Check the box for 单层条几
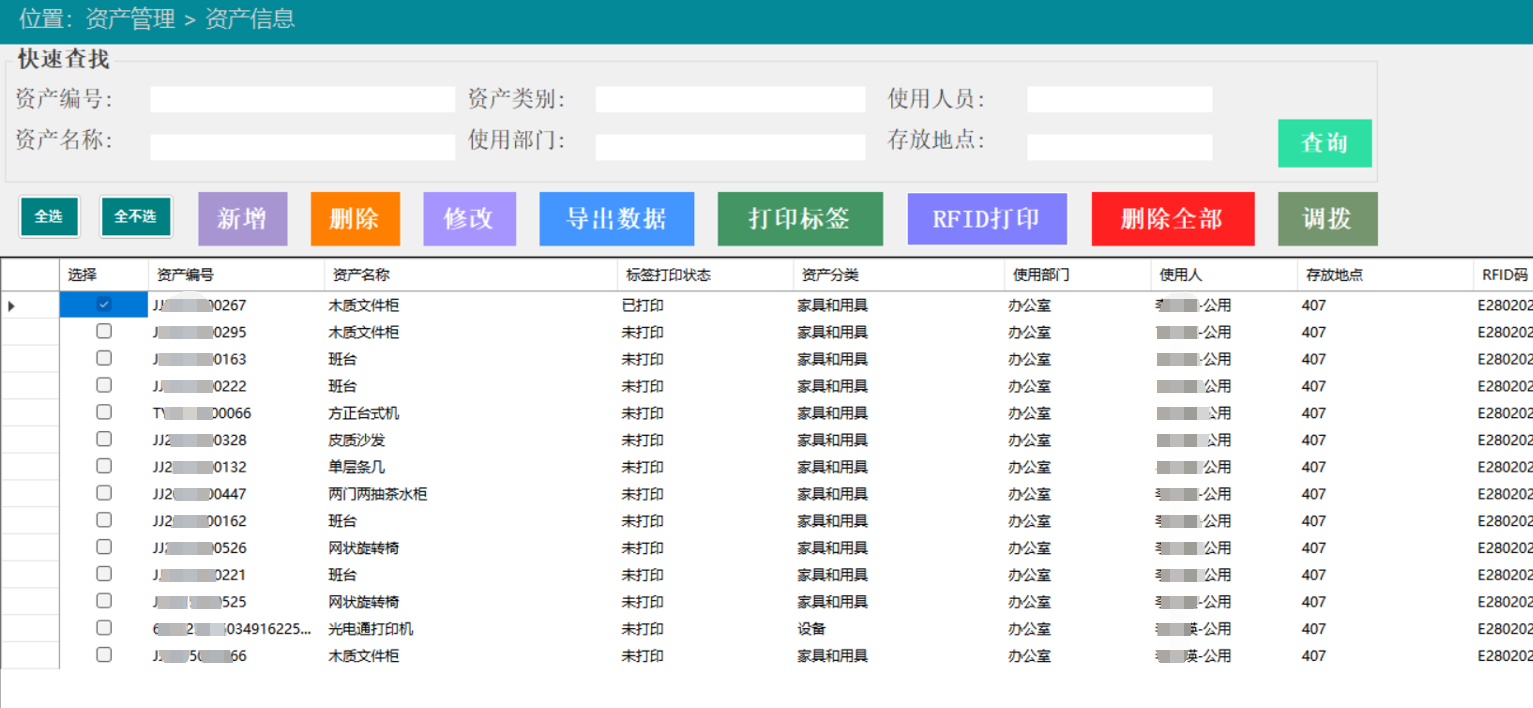Viewport: 1533px width, 708px height. (104, 467)
